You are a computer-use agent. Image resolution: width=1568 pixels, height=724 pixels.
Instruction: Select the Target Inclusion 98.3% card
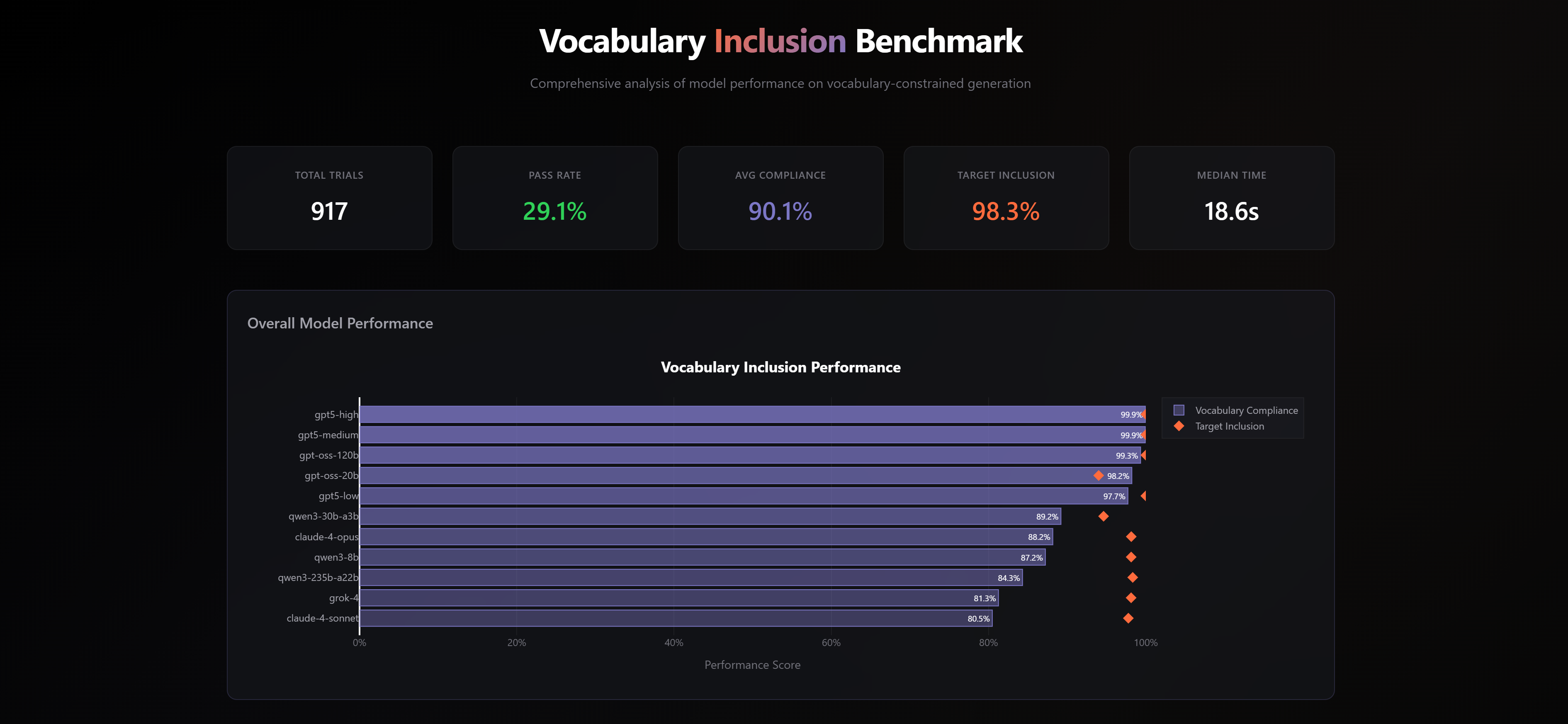(x=1006, y=198)
